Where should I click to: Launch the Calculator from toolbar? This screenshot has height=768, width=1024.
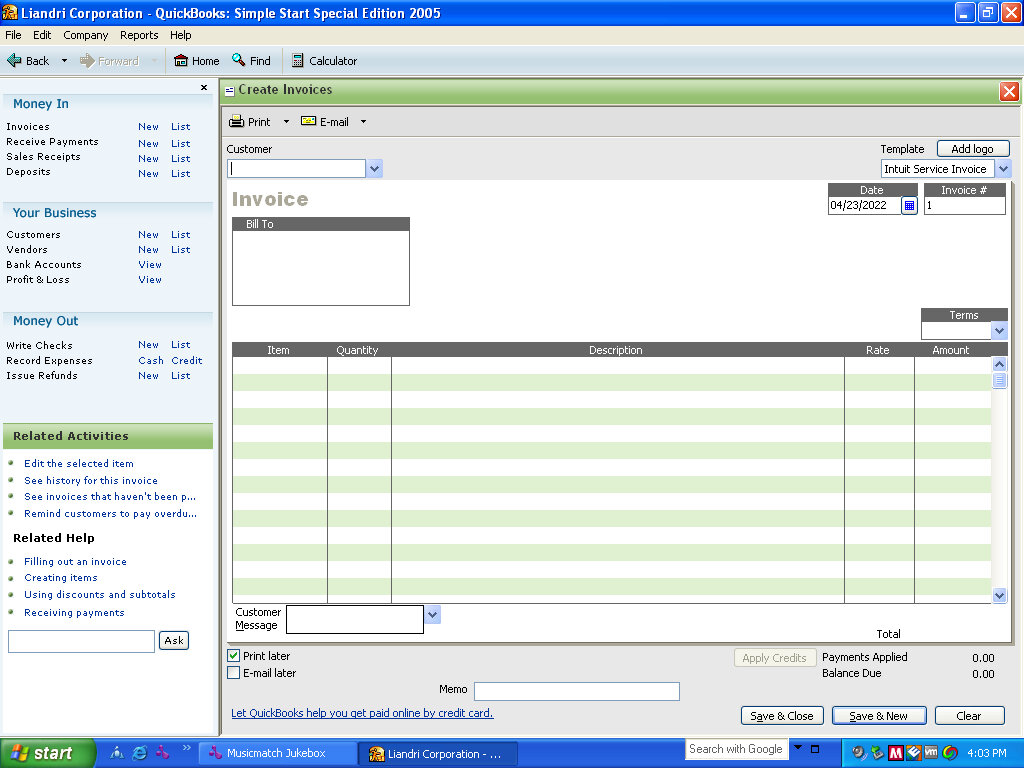(x=298, y=61)
